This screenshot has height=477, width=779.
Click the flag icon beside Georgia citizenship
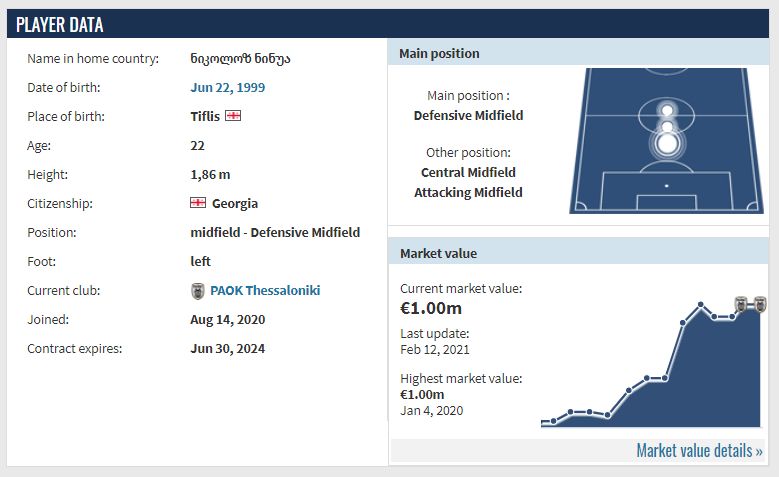tap(198, 203)
